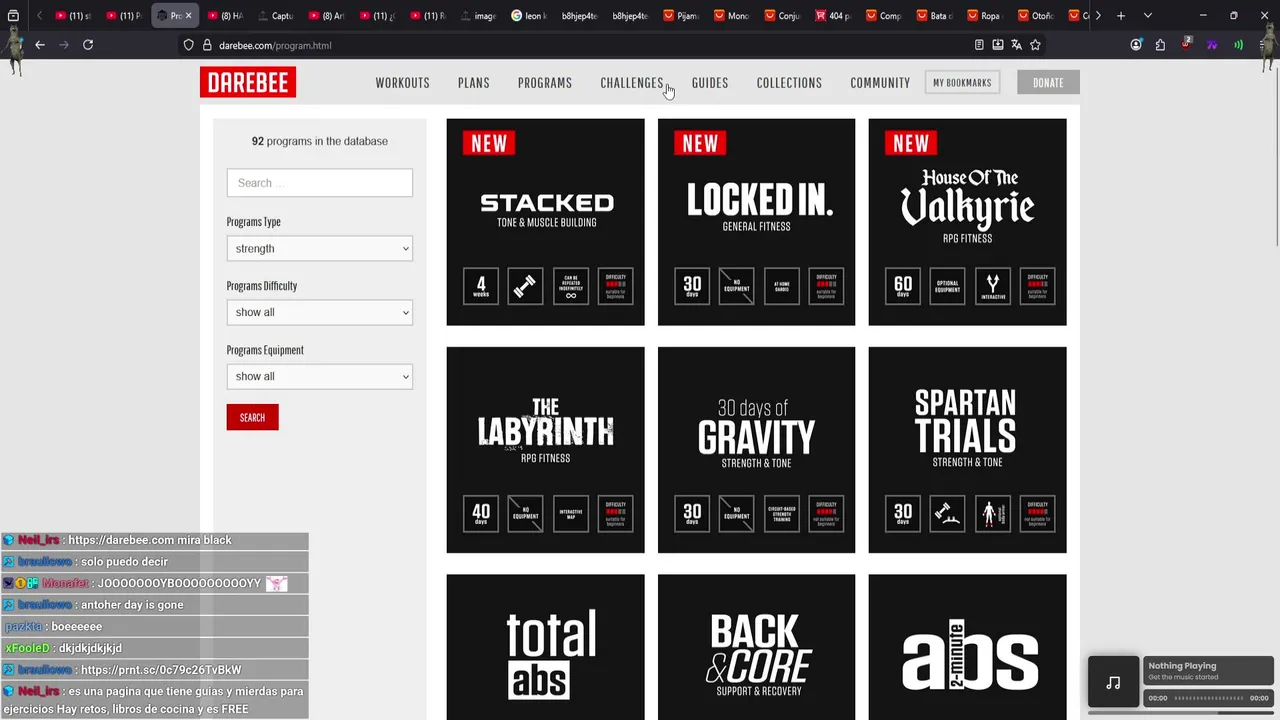Click the music note icon in media widget

(x=1113, y=683)
